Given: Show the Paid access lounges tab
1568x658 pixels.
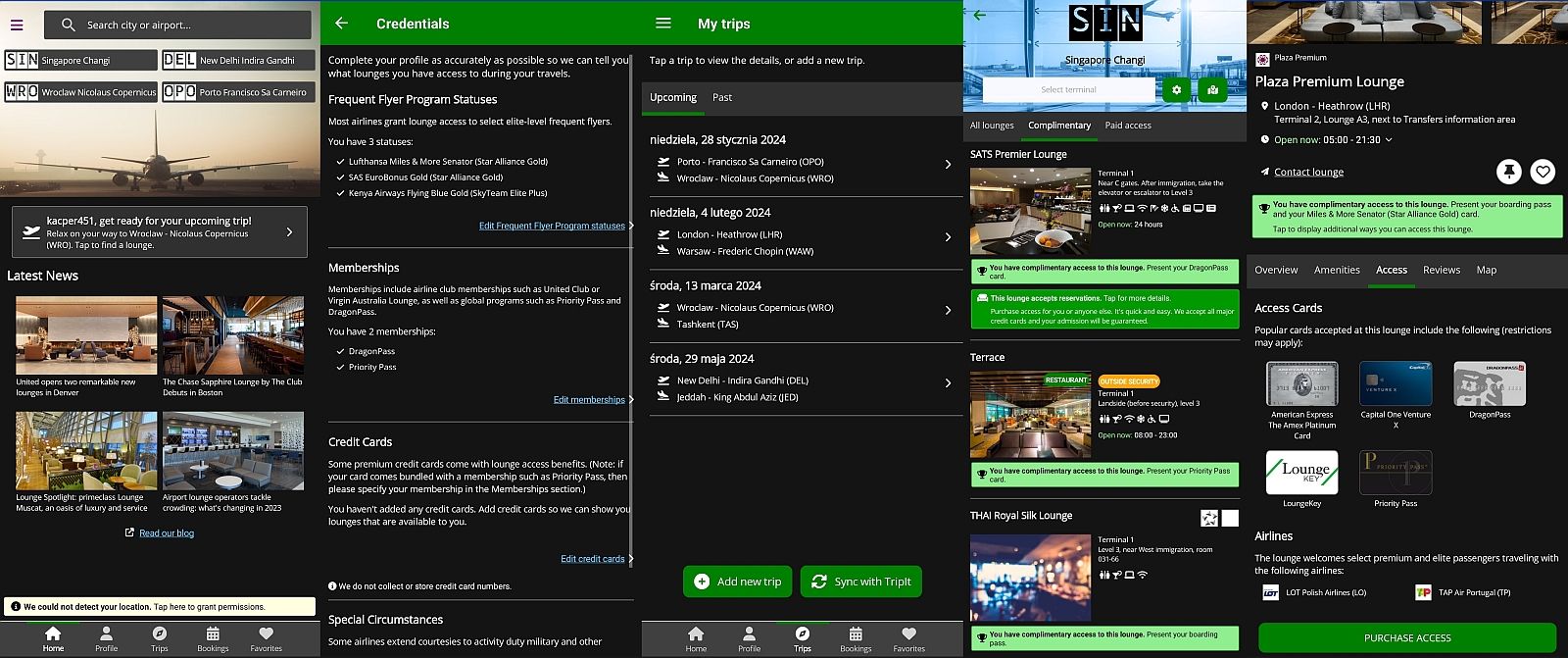Looking at the screenshot, I should tap(1128, 126).
